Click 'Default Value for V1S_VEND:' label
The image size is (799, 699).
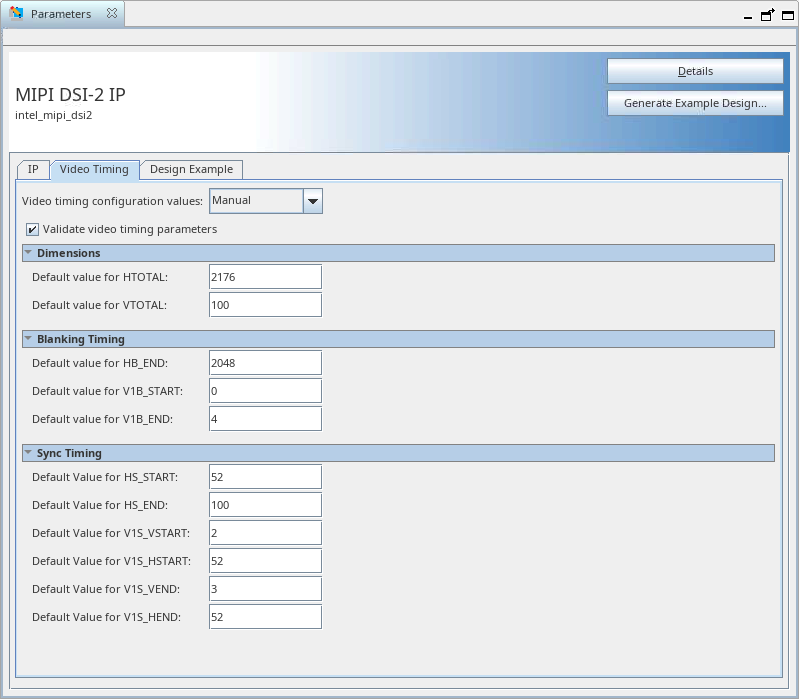point(106,589)
